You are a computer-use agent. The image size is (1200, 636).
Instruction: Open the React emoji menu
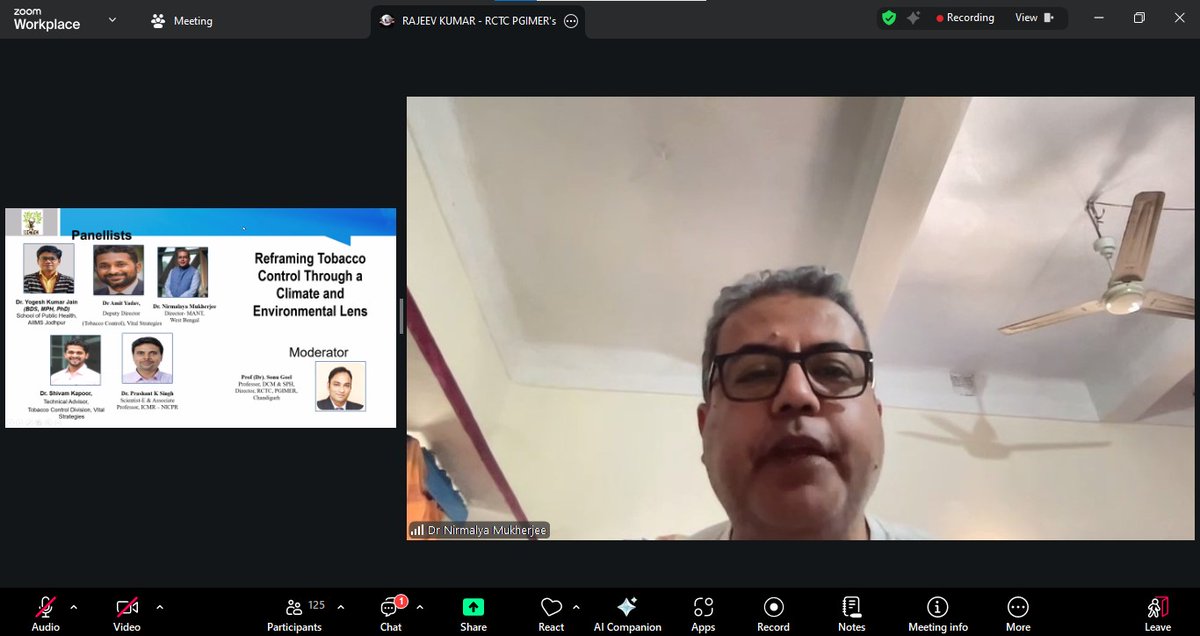tap(551, 613)
